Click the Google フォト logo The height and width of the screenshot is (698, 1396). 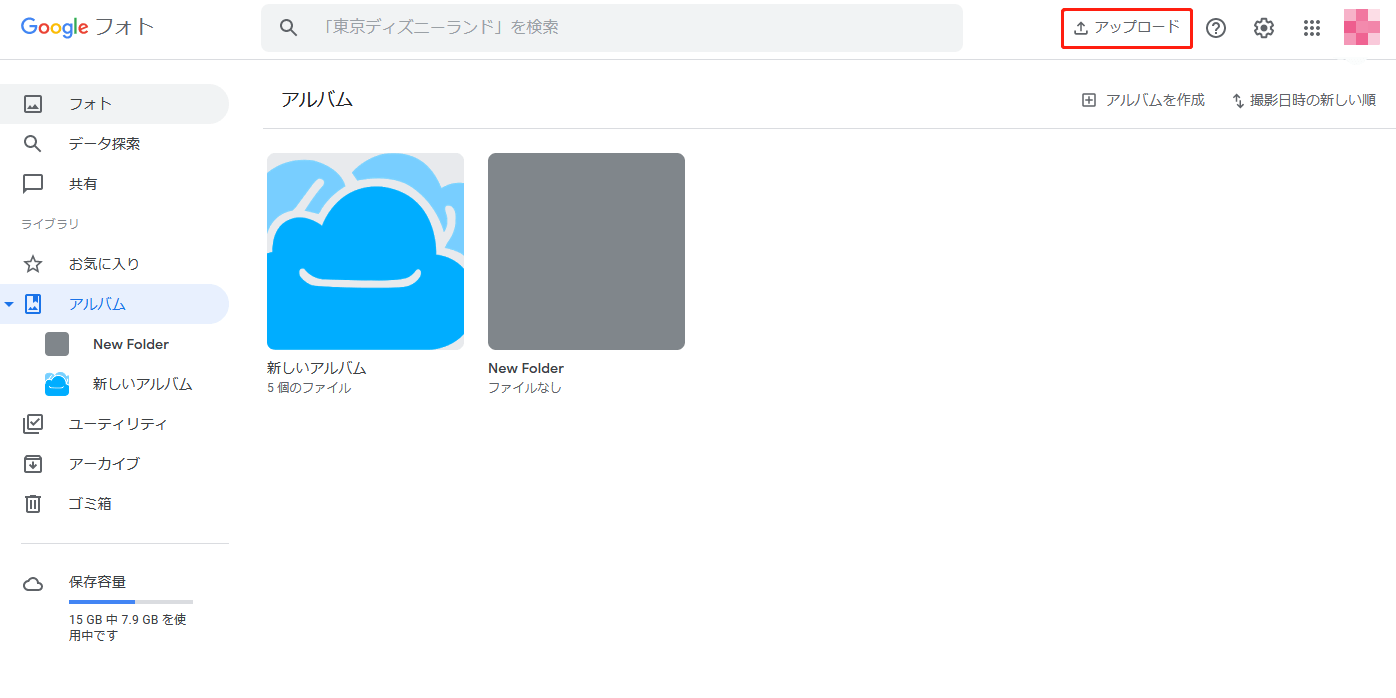(88, 27)
